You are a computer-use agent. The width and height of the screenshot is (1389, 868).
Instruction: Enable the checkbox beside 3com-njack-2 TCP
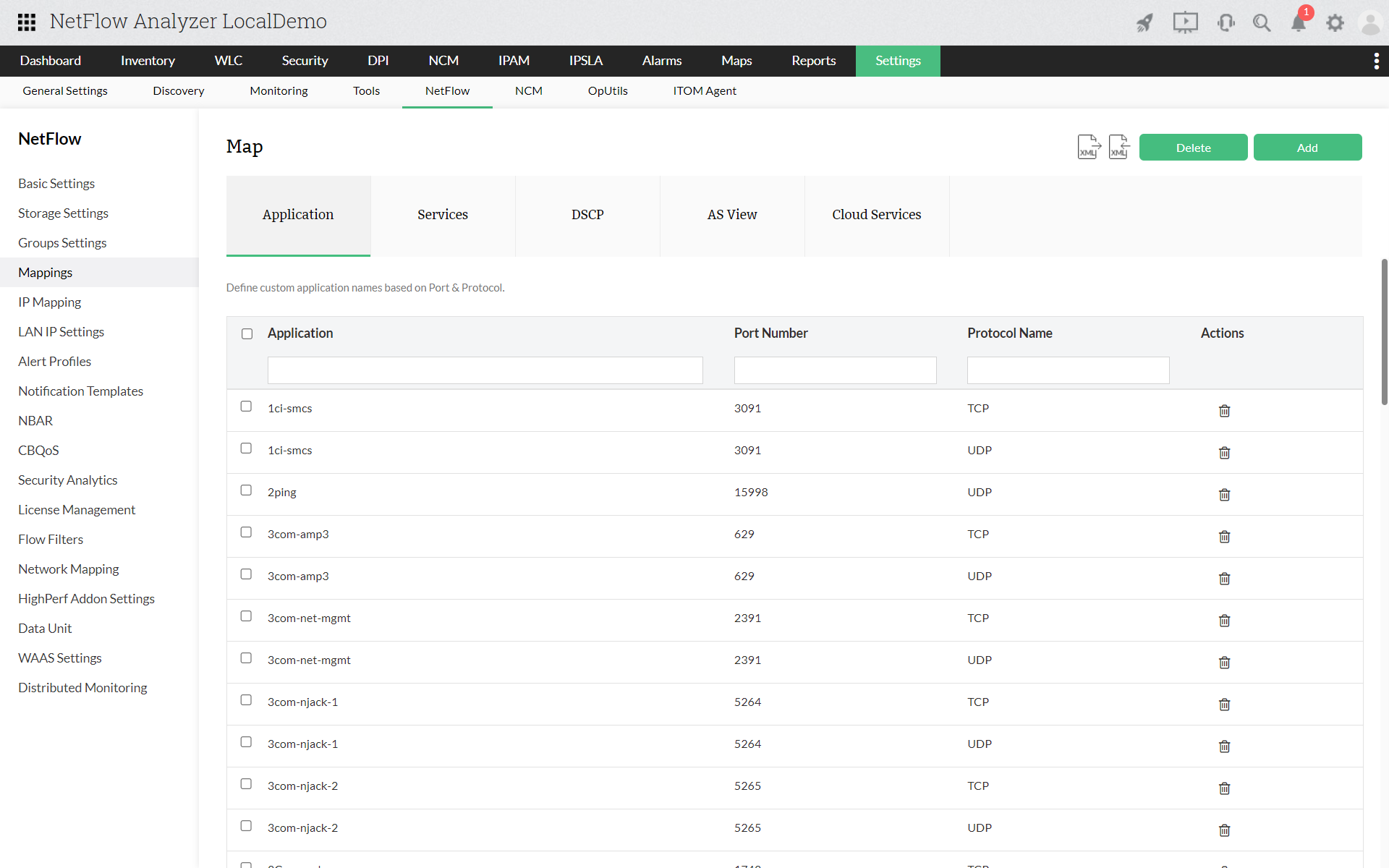pyautogui.click(x=247, y=784)
